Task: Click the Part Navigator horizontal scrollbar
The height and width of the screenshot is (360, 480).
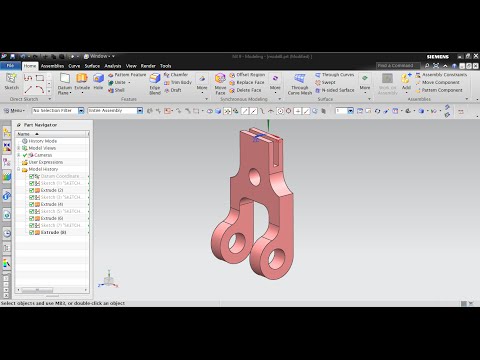Action: click(x=52, y=290)
